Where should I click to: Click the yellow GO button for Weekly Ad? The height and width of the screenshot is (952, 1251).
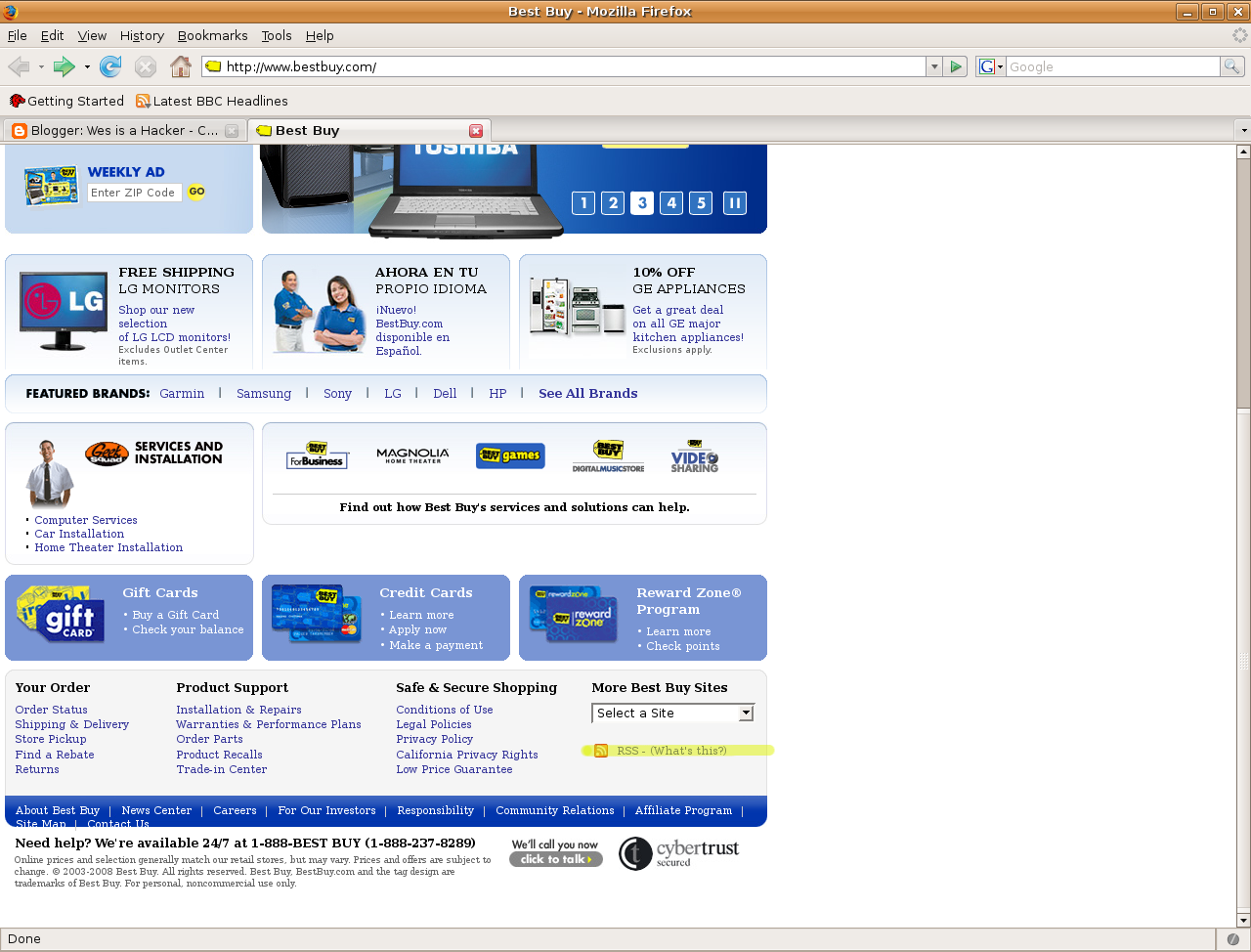[x=196, y=192]
